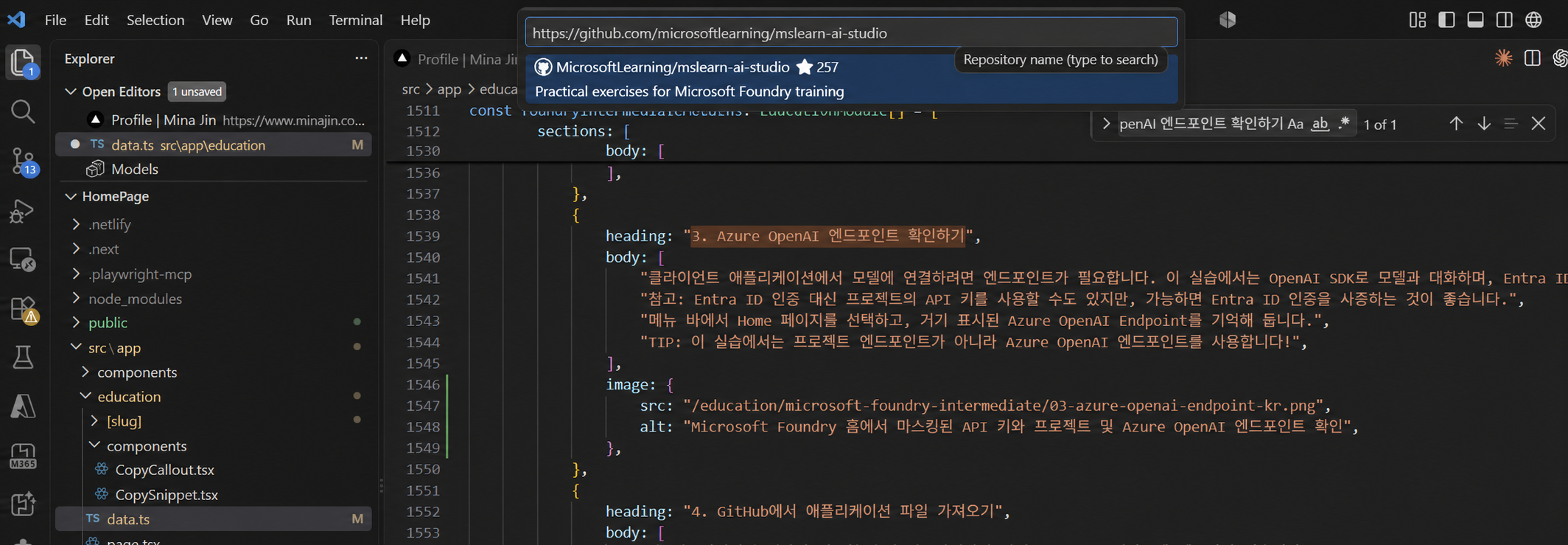The image size is (1568, 545).
Task: Open the View menu
Action: tap(217, 20)
